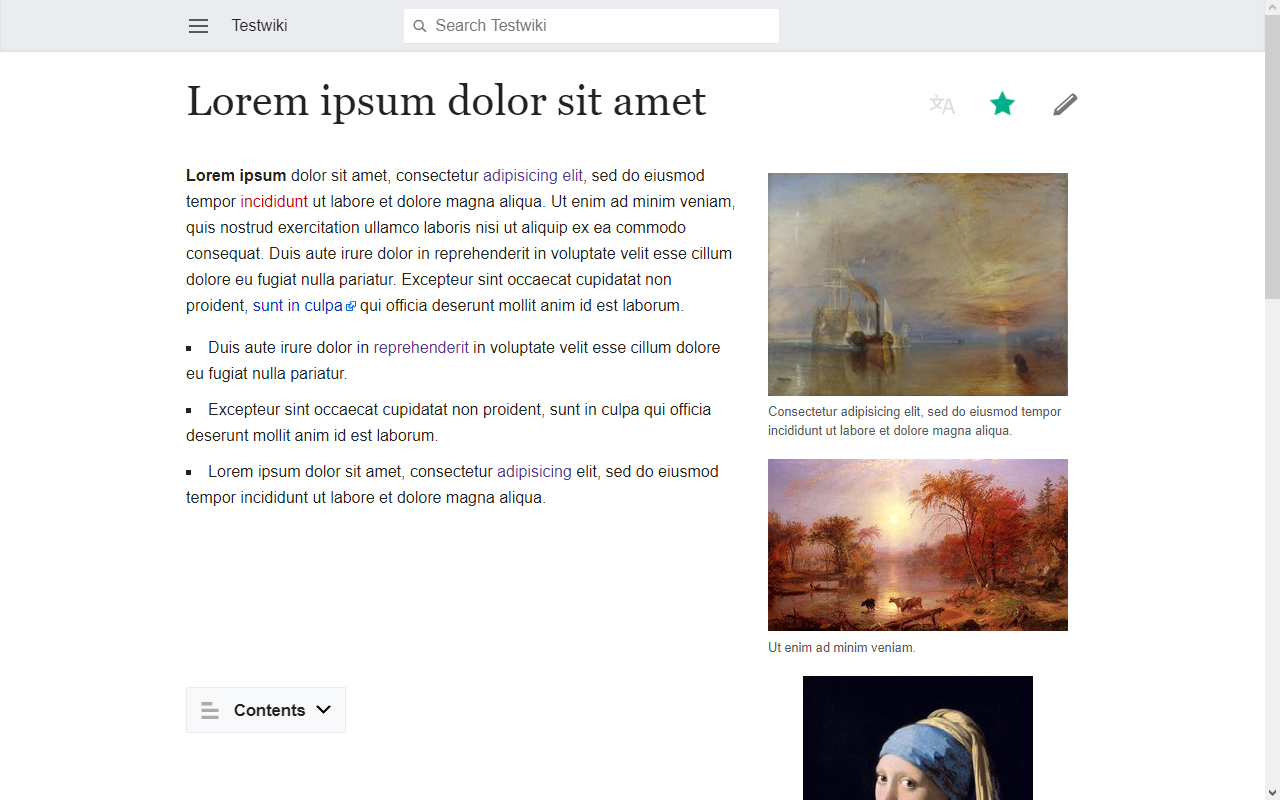This screenshot has width=1280, height=800.
Task: Click the scrollbar up arrow
Action: click(x=1272, y=7)
